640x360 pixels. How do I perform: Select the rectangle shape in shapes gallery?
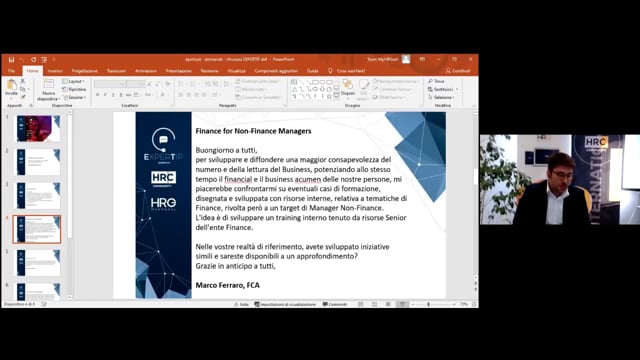[x=316, y=82]
